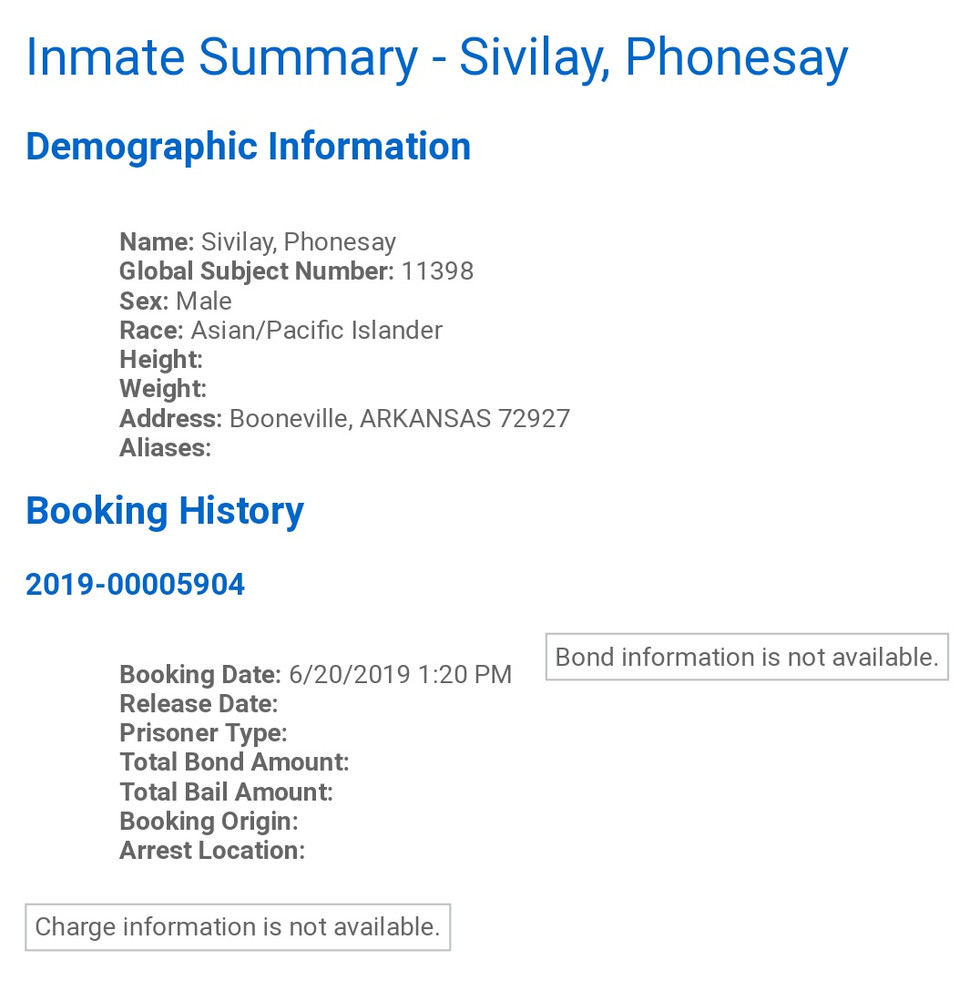Click the Sex field label

[144, 301]
